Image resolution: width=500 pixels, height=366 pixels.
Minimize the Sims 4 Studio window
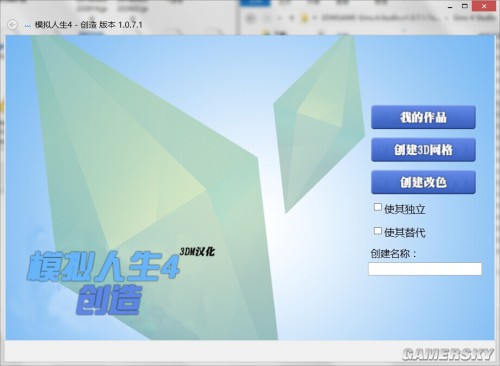[450, 7]
